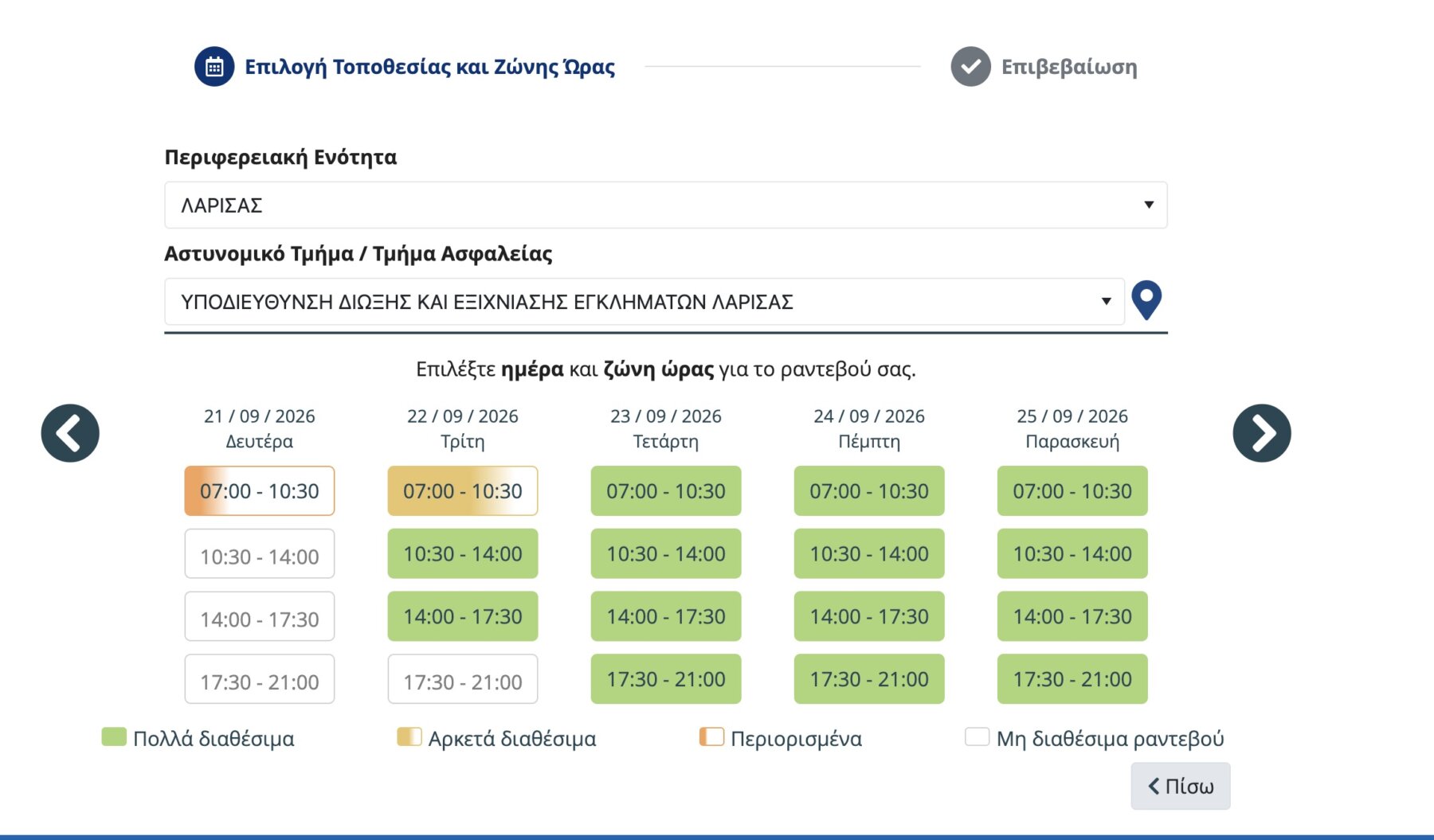
Task: Open the ΛΑΡΙΣΑΣ regional unit select box
Action: click(x=665, y=205)
